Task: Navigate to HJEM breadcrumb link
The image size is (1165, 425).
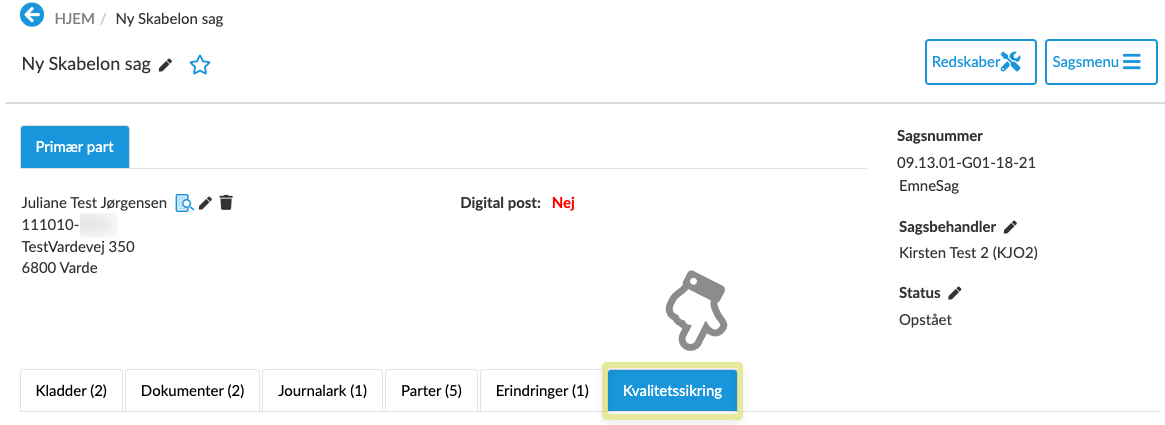Action: tap(74, 18)
